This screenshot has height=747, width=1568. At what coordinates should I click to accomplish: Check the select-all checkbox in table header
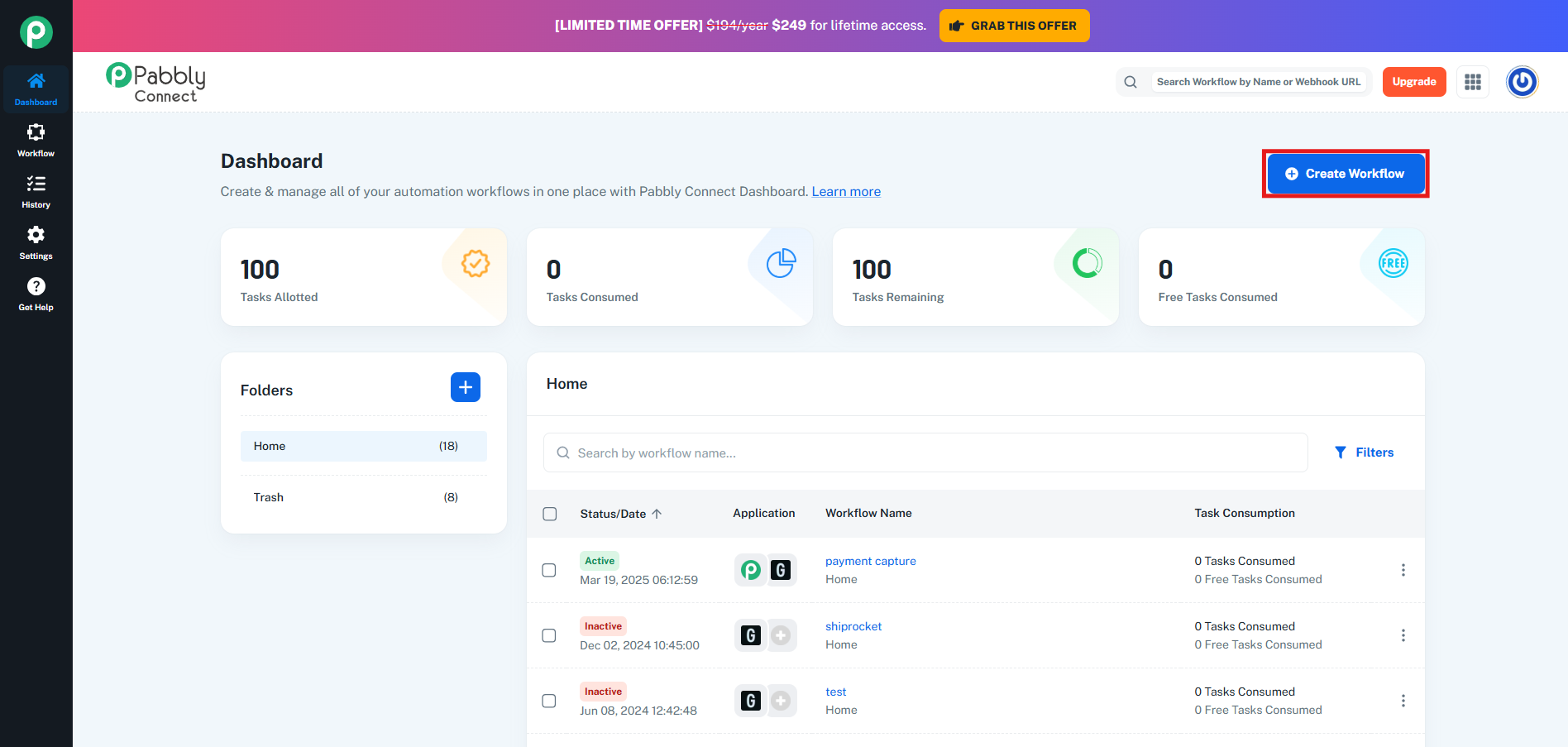[x=550, y=514]
